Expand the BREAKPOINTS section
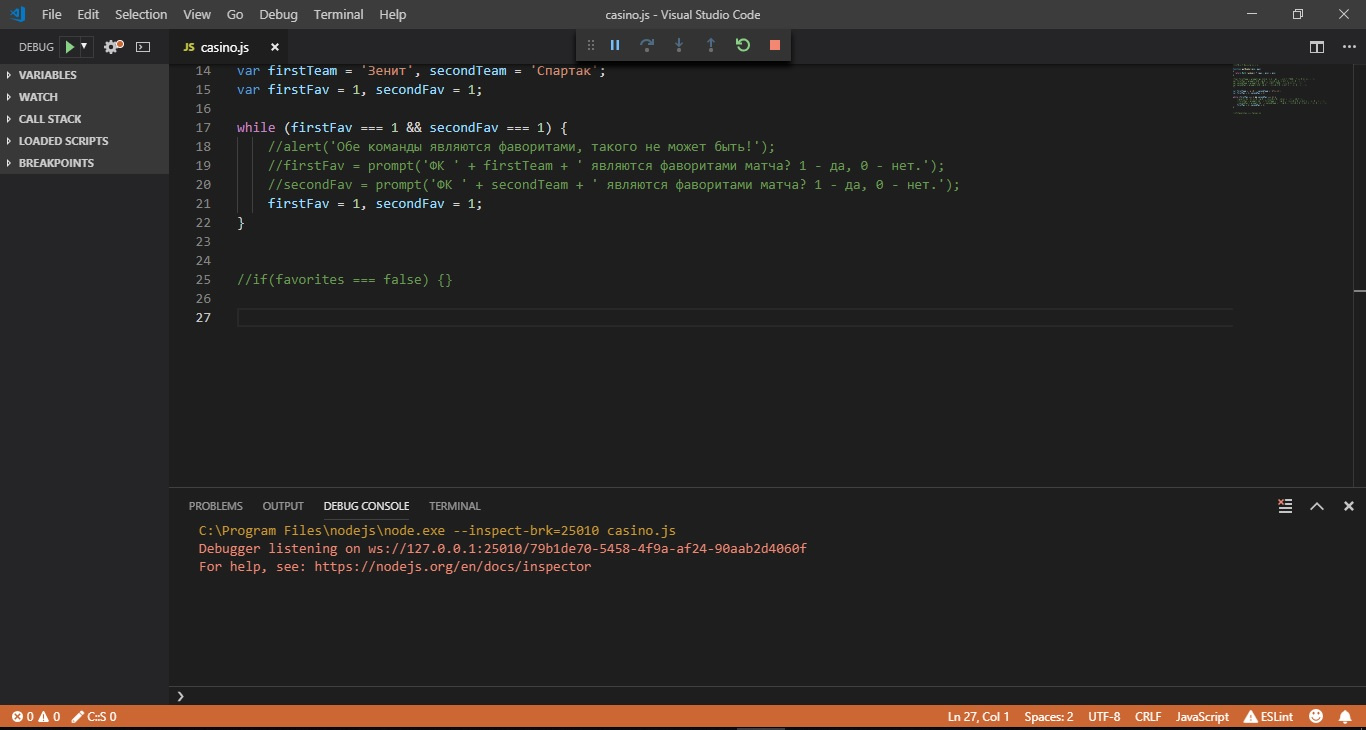Screen dimensions: 1366x730 click(x=85, y=163)
